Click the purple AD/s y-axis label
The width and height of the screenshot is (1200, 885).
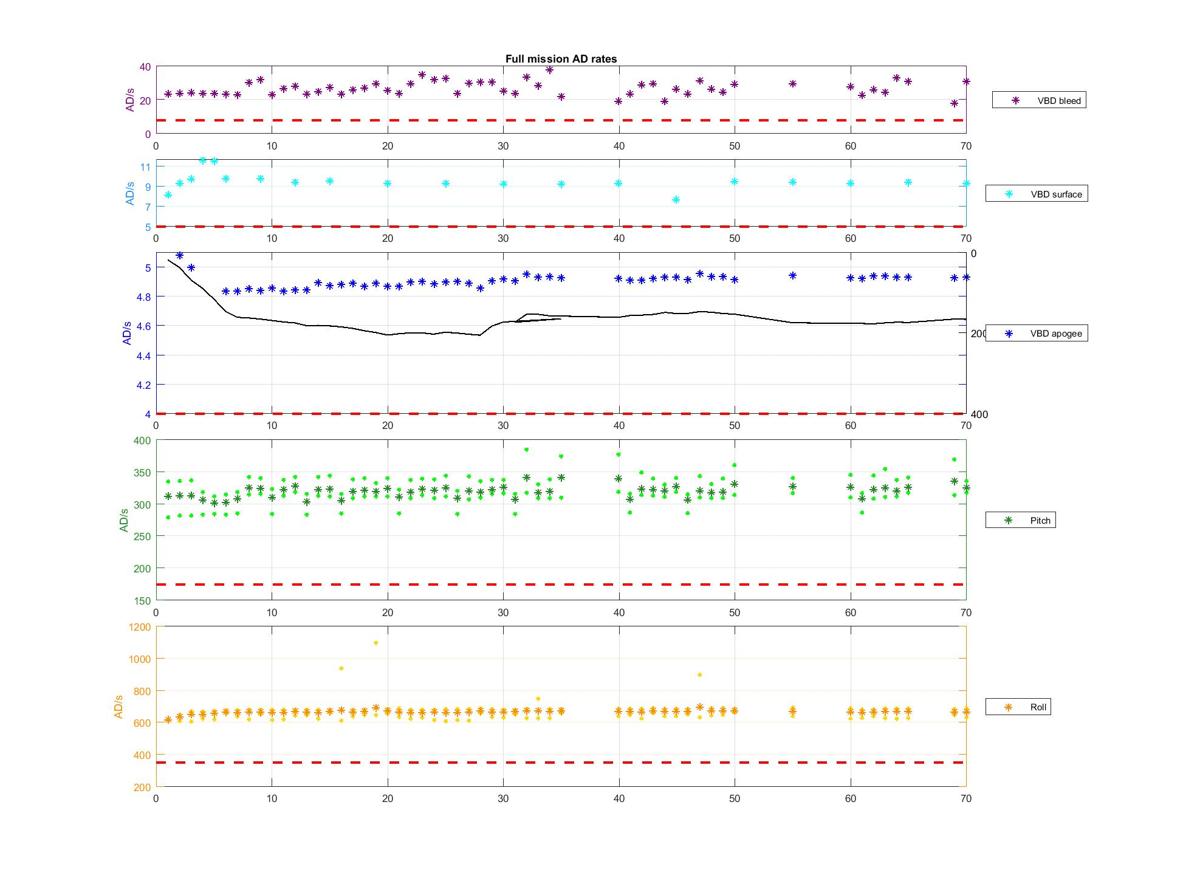pyautogui.click(x=129, y=99)
